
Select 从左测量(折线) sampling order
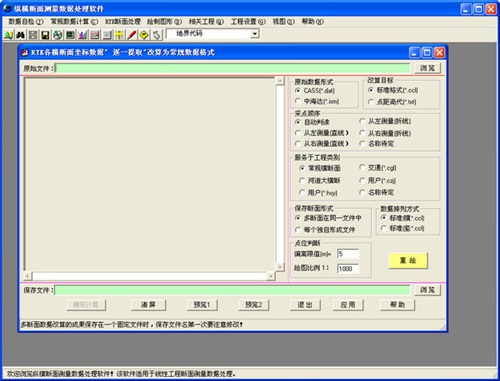click(x=385, y=121)
